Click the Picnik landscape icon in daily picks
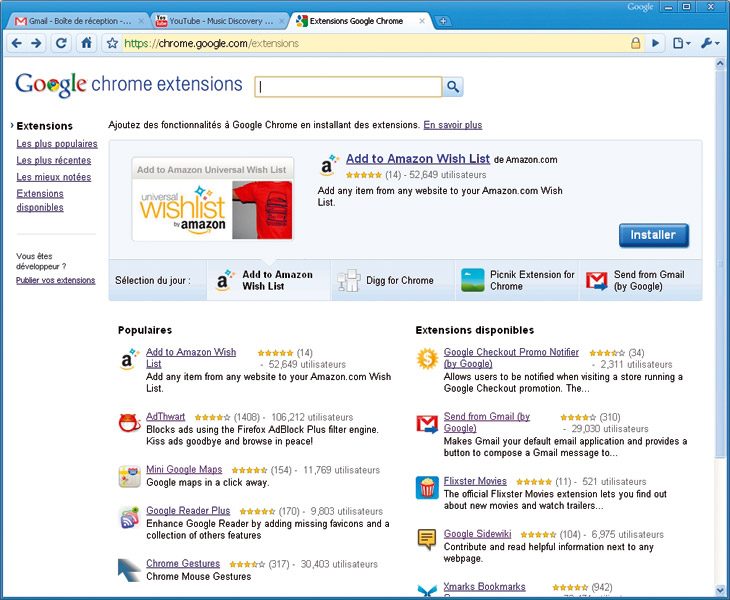The width and height of the screenshot is (730, 600). (x=472, y=280)
